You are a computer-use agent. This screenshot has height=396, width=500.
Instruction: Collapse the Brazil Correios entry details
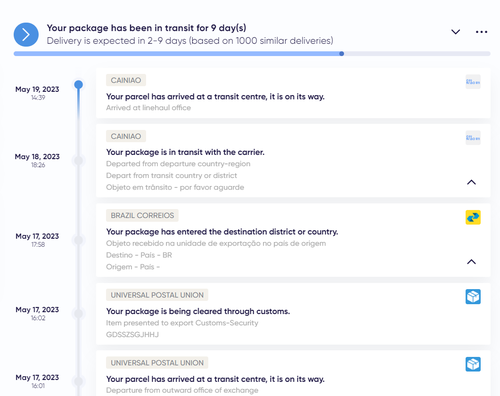pyautogui.click(x=471, y=262)
